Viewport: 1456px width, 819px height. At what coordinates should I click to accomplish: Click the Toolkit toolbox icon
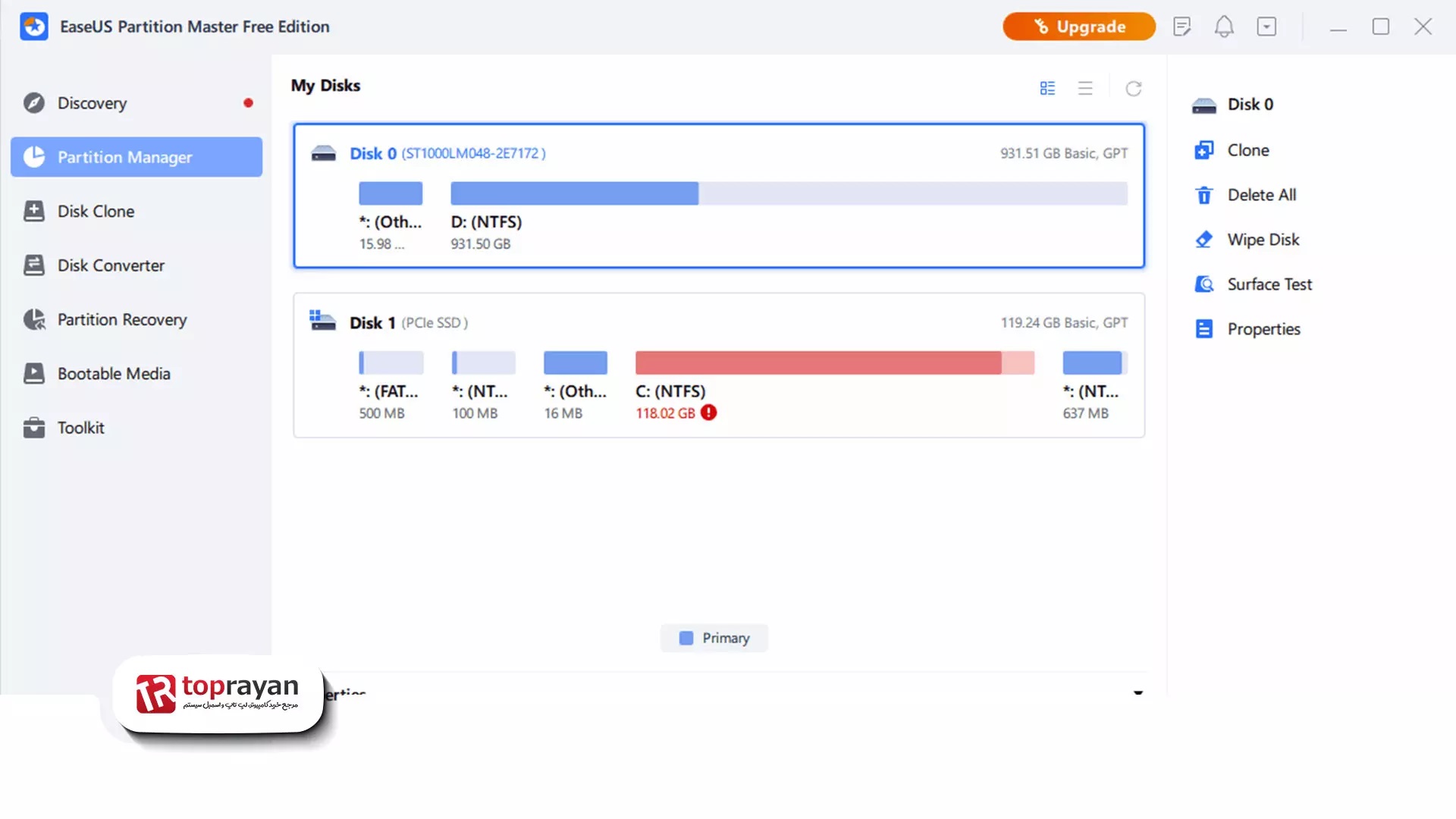(x=34, y=428)
